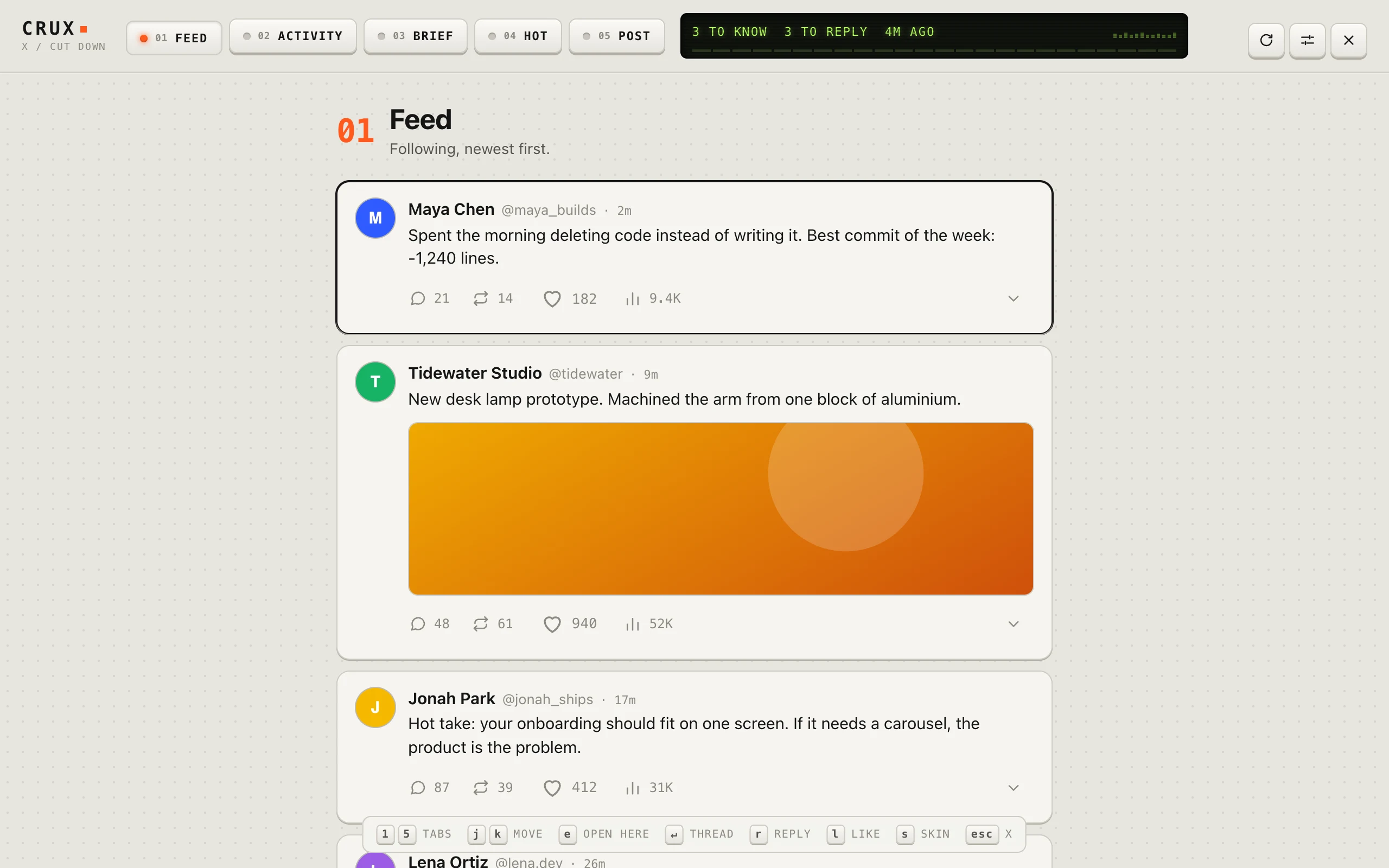Open the 04 Hot tab
The width and height of the screenshot is (1389, 868).
coord(518,36)
